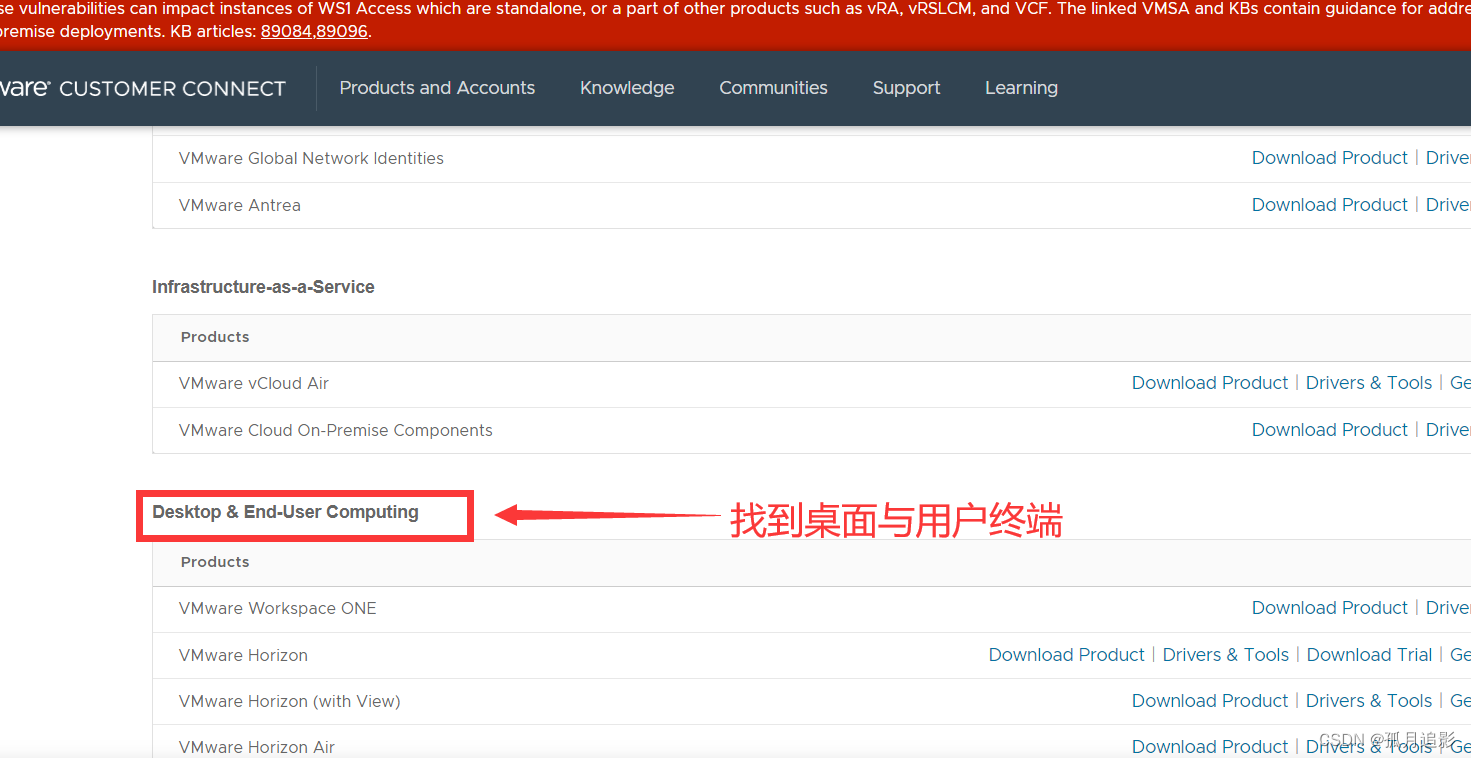Open the 89084,89096 KB articles link
This screenshot has width=1471, height=758.
click(314, 31)
